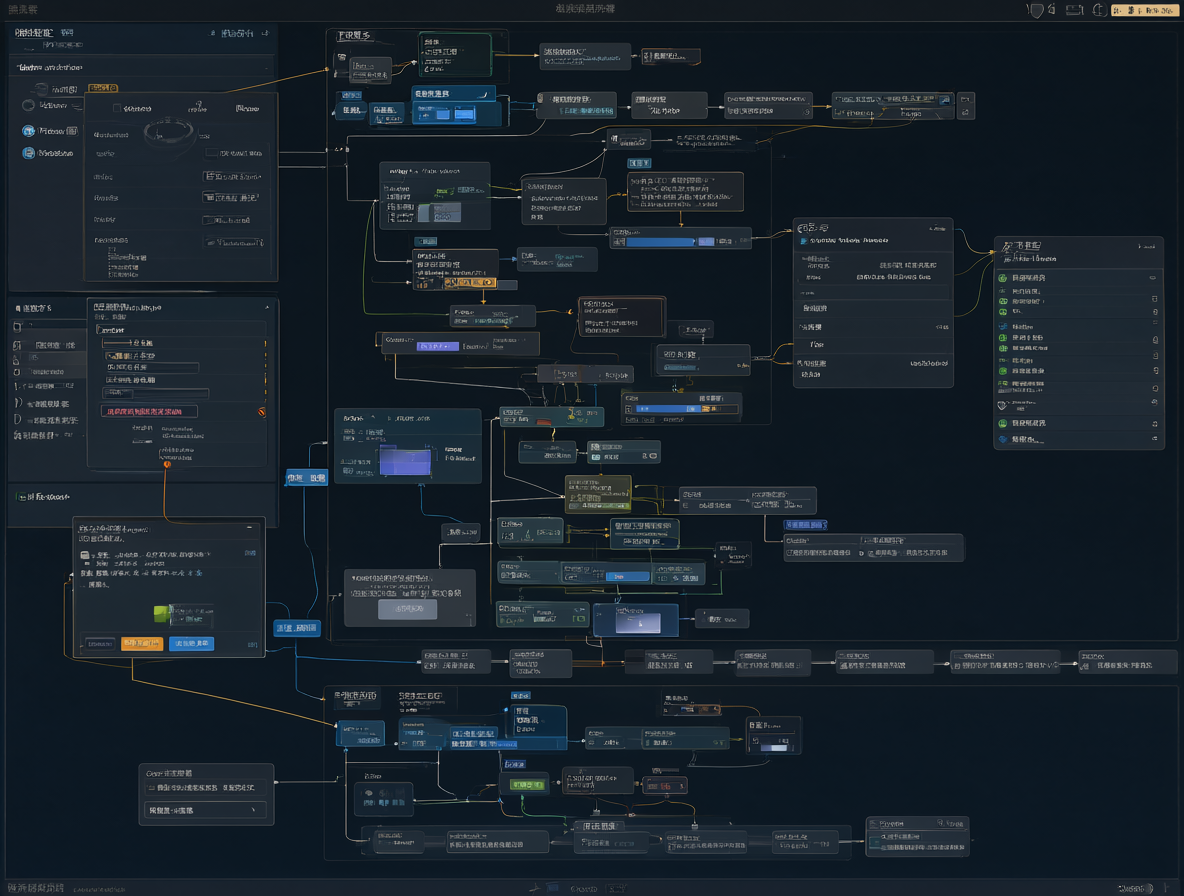Click the blue icon at the end of the top-right node
Viewport: 1184px width, 896px height.
click(944, 99)
